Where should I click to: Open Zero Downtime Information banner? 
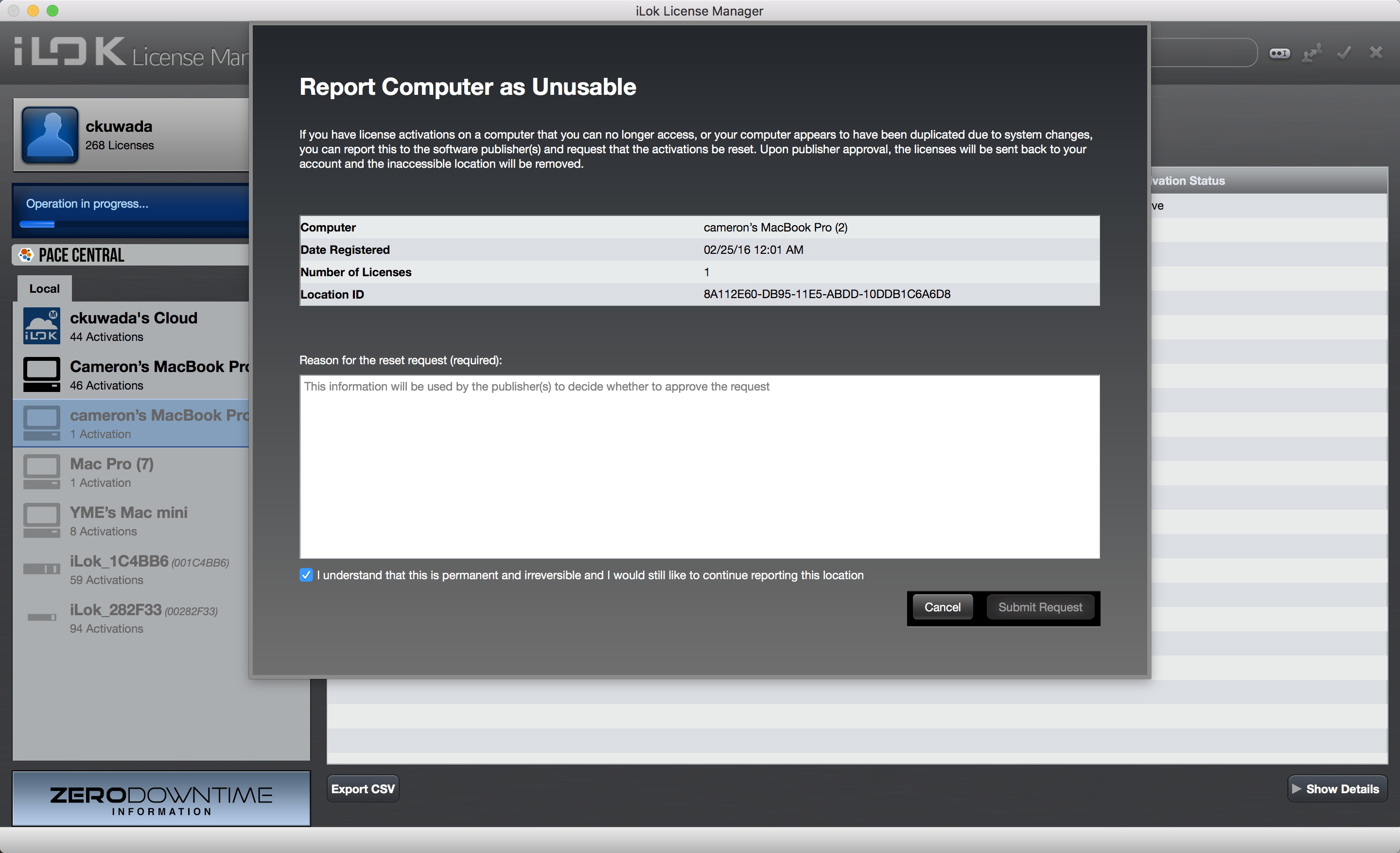tap(161, 799)
